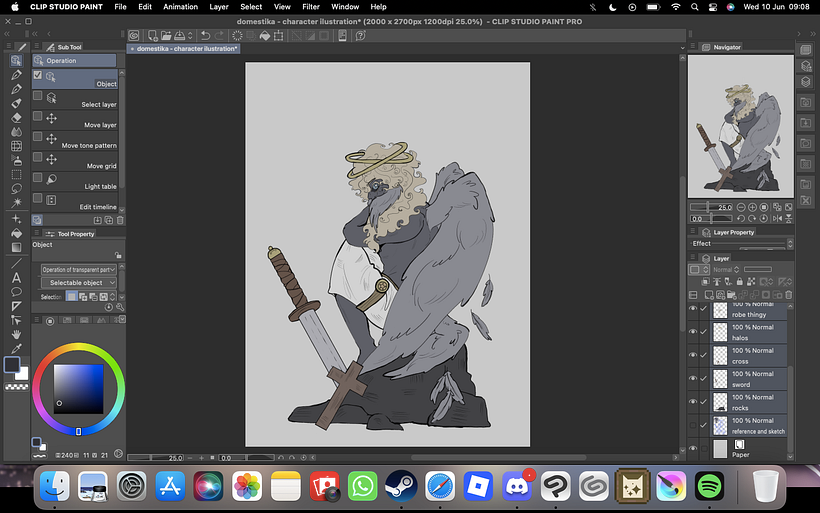Select the Balloon tool
820x513 pixels.
[x=16, y=292]
